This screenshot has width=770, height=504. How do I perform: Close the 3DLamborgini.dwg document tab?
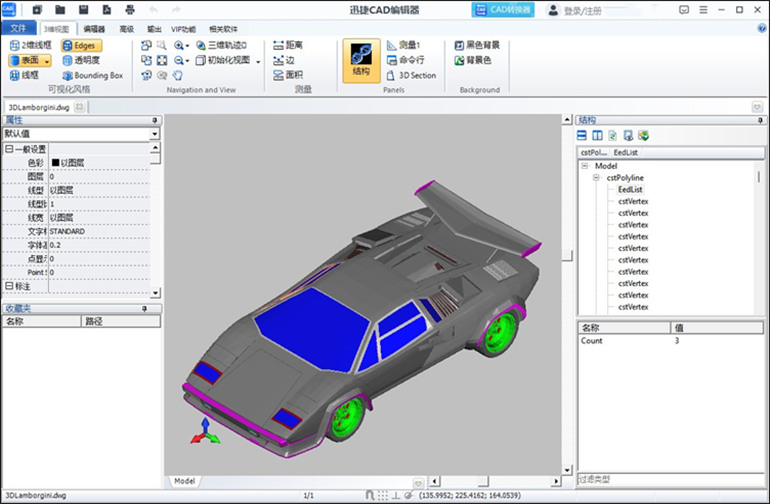[80, 107]
